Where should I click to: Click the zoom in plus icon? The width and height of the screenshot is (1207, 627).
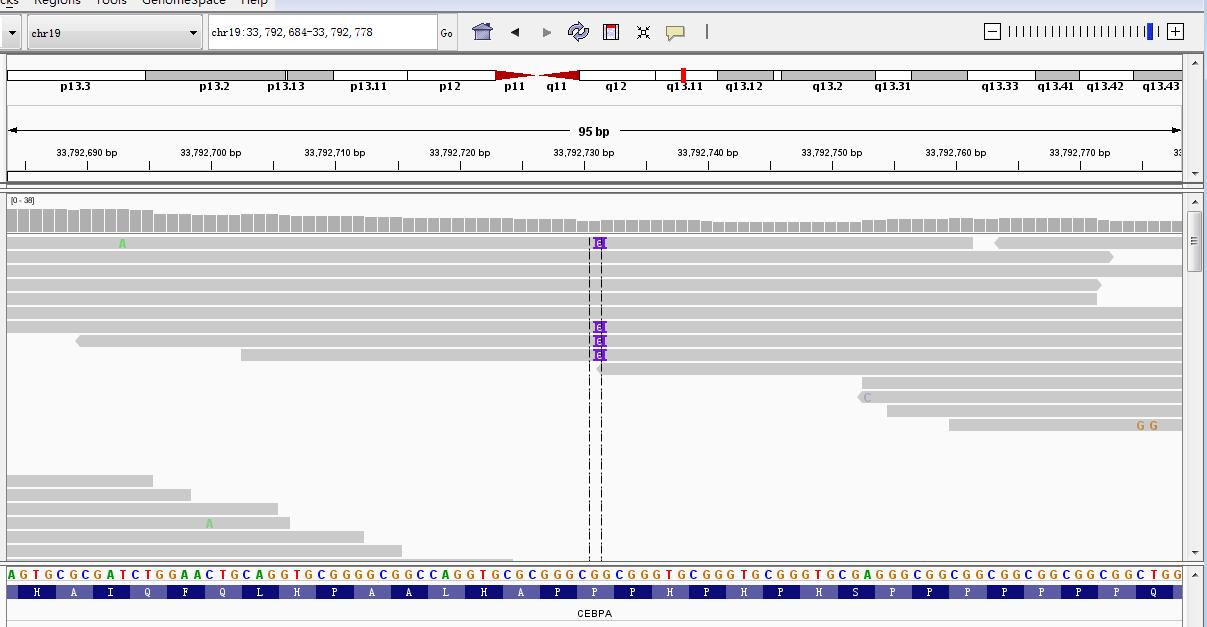coord(1177,30)
